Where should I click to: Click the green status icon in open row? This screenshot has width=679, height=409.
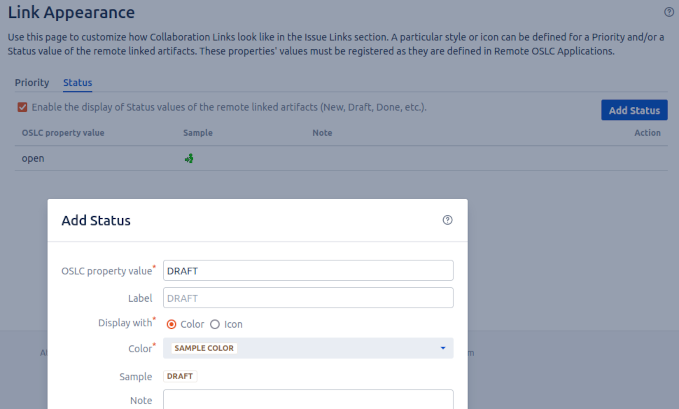click(189, 159)
